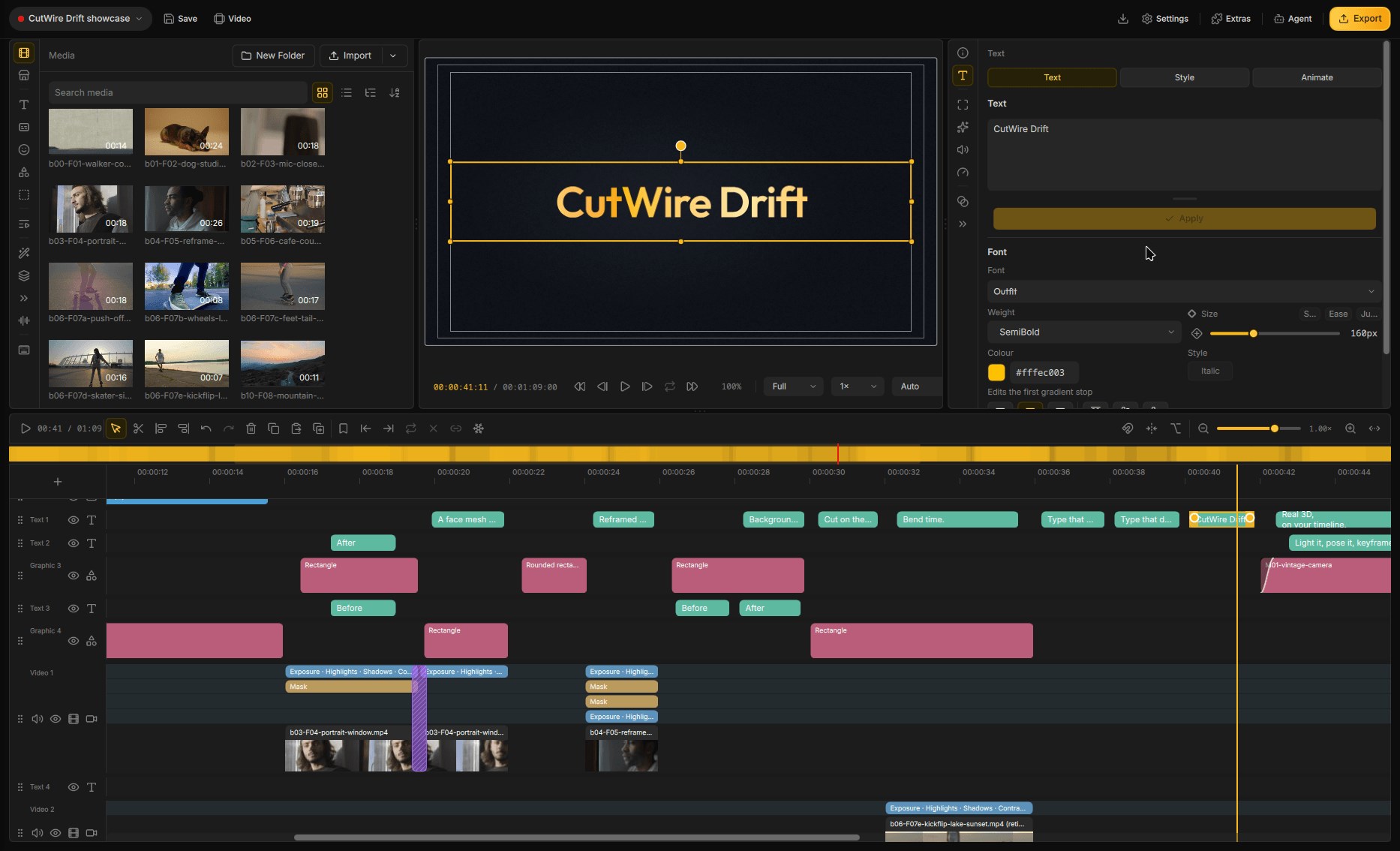Toggle visibility of Text 2 track
The width and height of the screenshot is (1400, 851).
click(74, 543)
